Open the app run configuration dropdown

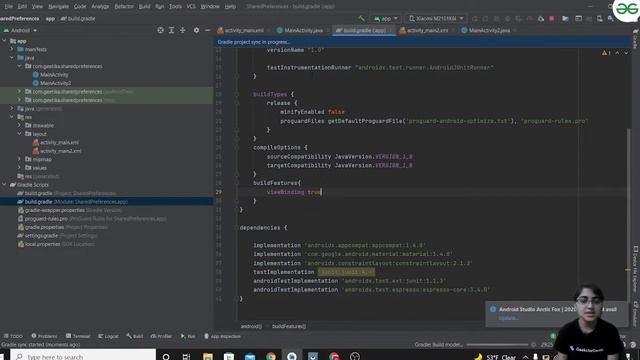pyautogui.click(x=385, y=18)
